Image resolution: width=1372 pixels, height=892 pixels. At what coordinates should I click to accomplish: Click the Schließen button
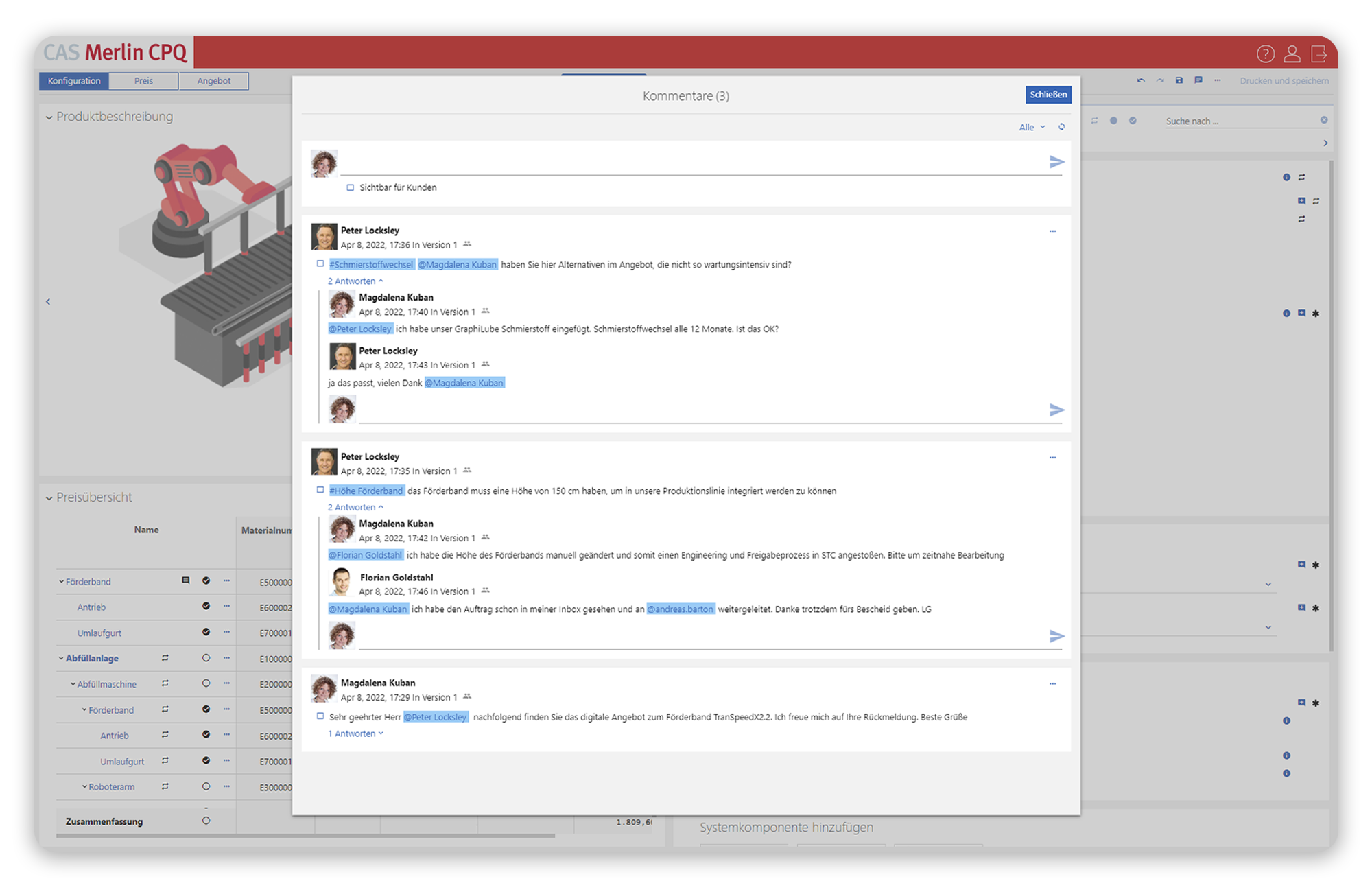click(1048, 95)
